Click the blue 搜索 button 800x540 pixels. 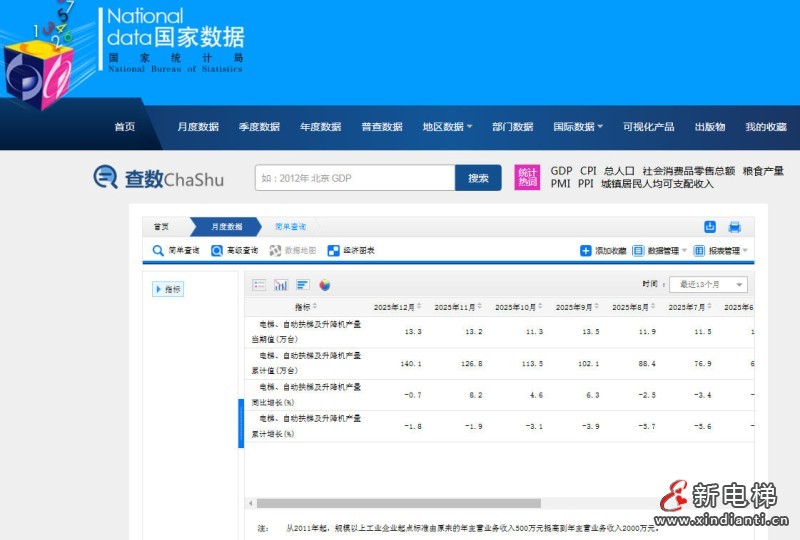[x=478, y=178]
